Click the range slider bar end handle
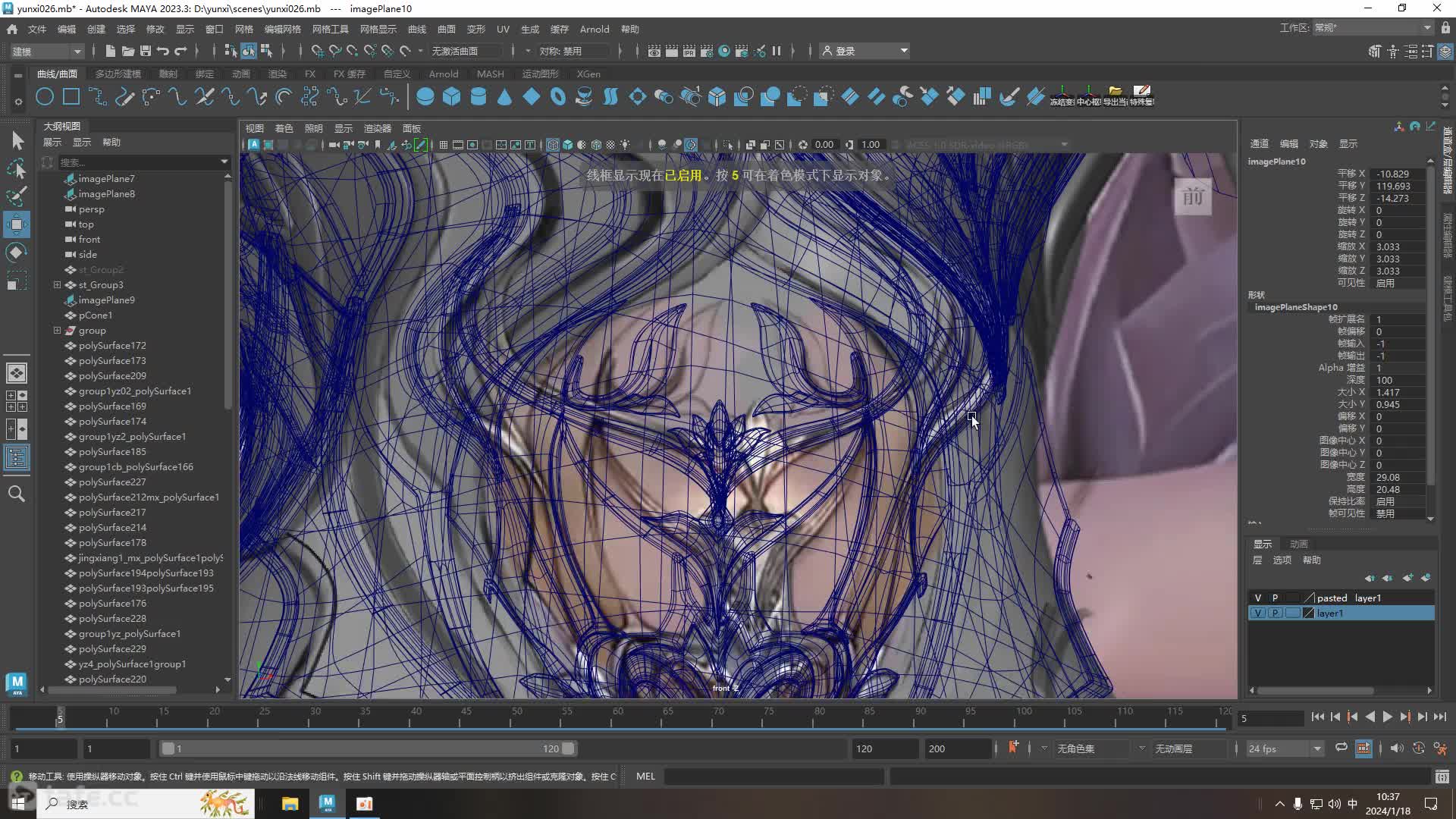 [568, 748]
